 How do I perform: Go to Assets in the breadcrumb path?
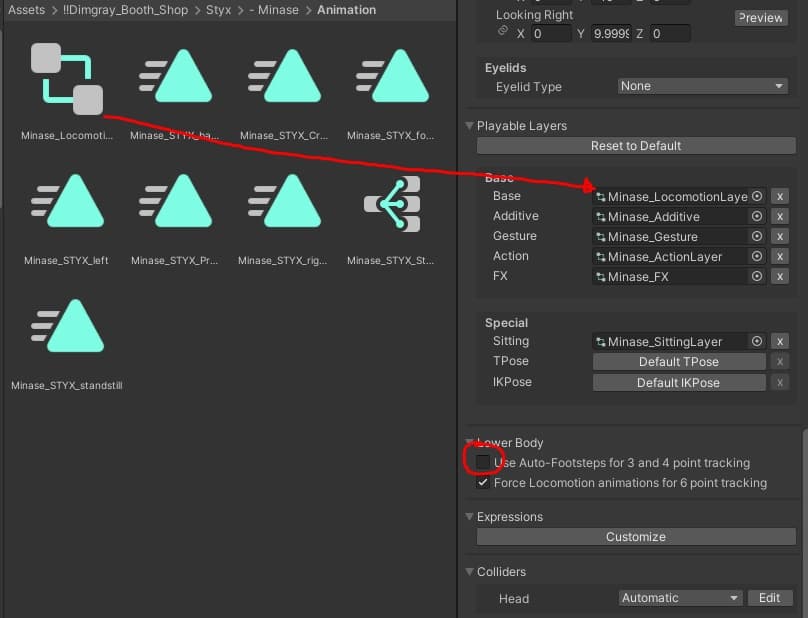(x=26, y=10)
